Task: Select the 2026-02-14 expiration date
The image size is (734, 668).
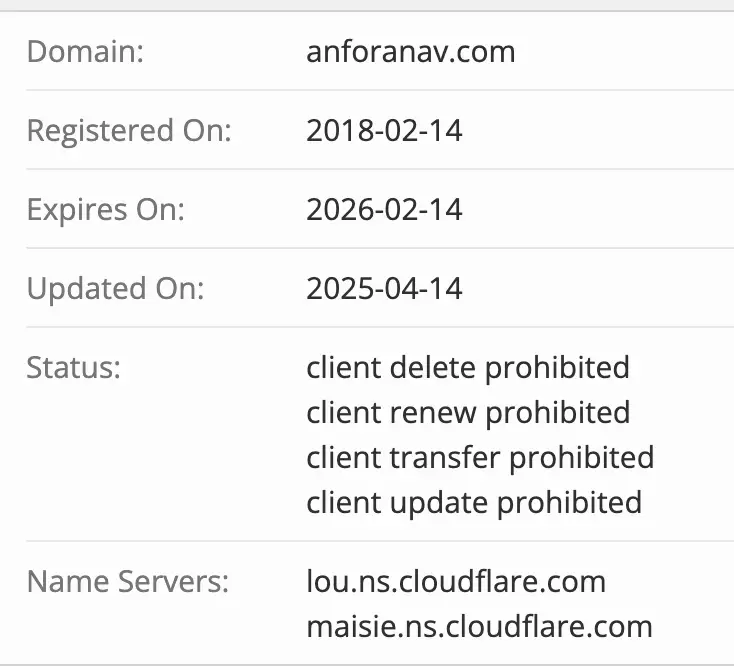Action: (385, 210)
